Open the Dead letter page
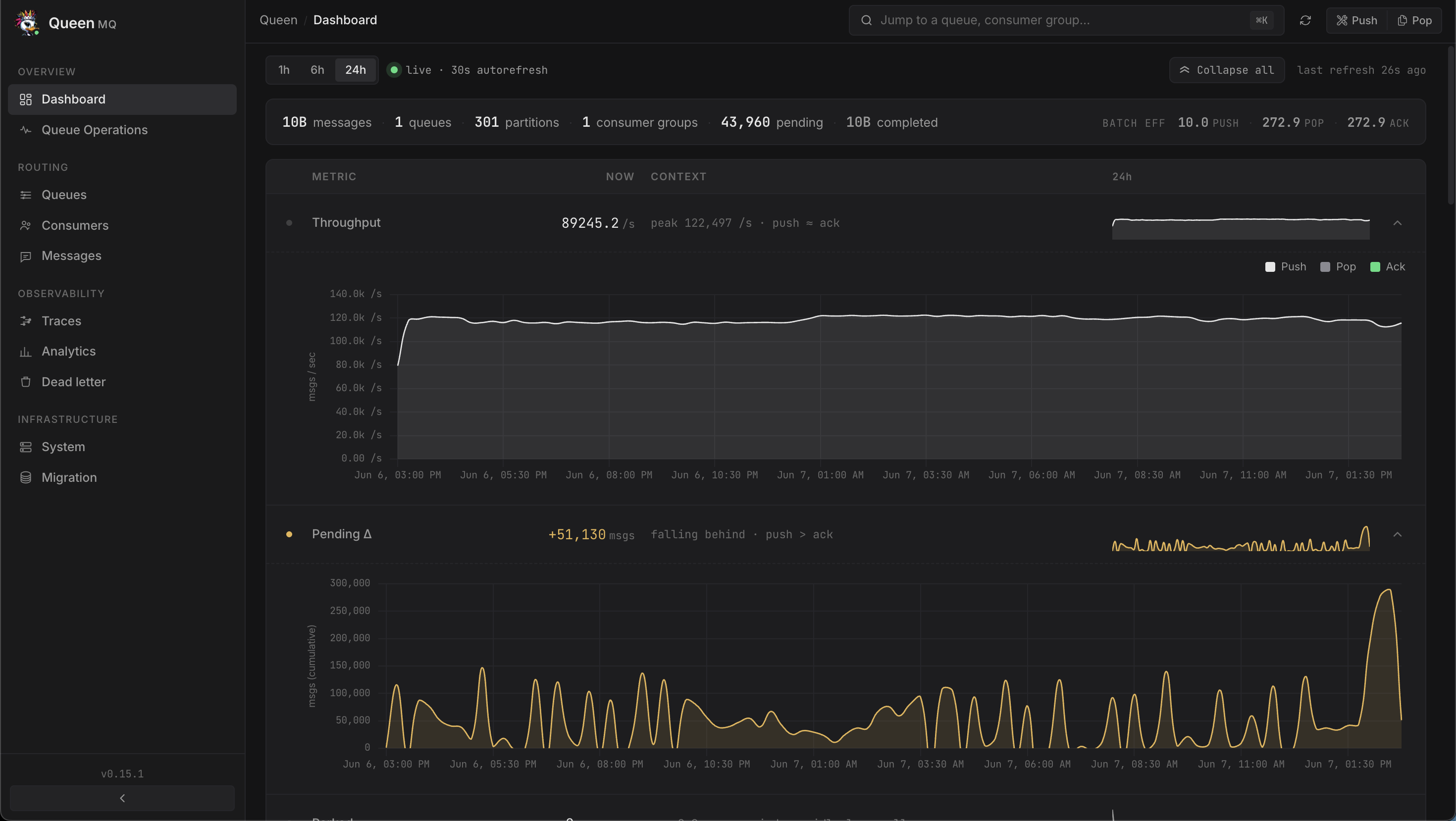 [122, 382]
